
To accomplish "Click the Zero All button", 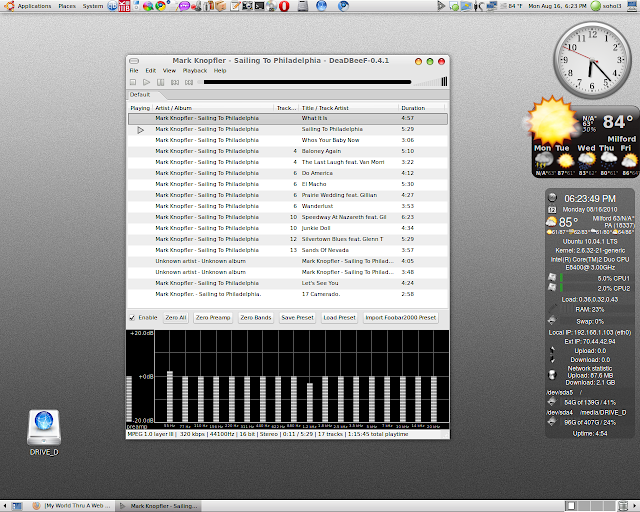I will pos(176,318).
